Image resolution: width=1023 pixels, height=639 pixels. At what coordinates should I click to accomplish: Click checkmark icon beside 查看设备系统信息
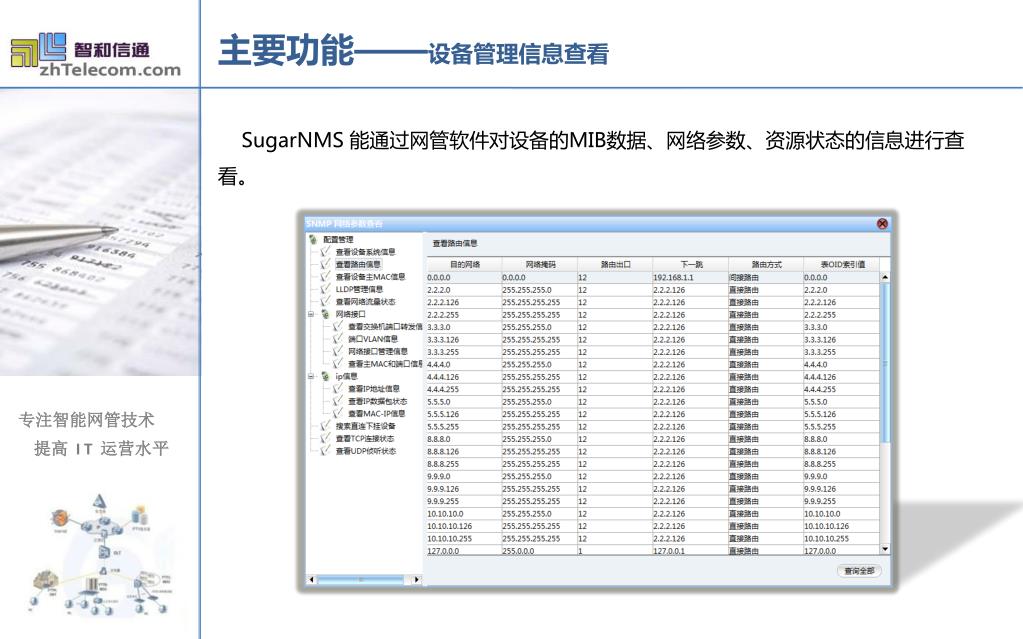click(326, 252)
